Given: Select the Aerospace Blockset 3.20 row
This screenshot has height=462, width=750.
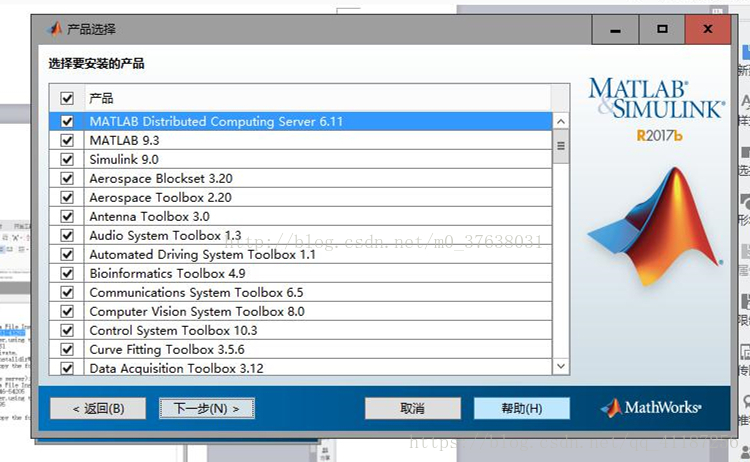Looking at the screenshot, I should click(318, 178).
